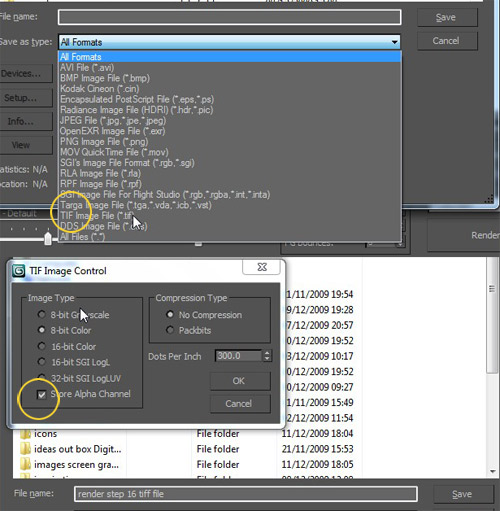Click date 21/11/2009 15:53

pyautogui.click(x=317, y=449)
